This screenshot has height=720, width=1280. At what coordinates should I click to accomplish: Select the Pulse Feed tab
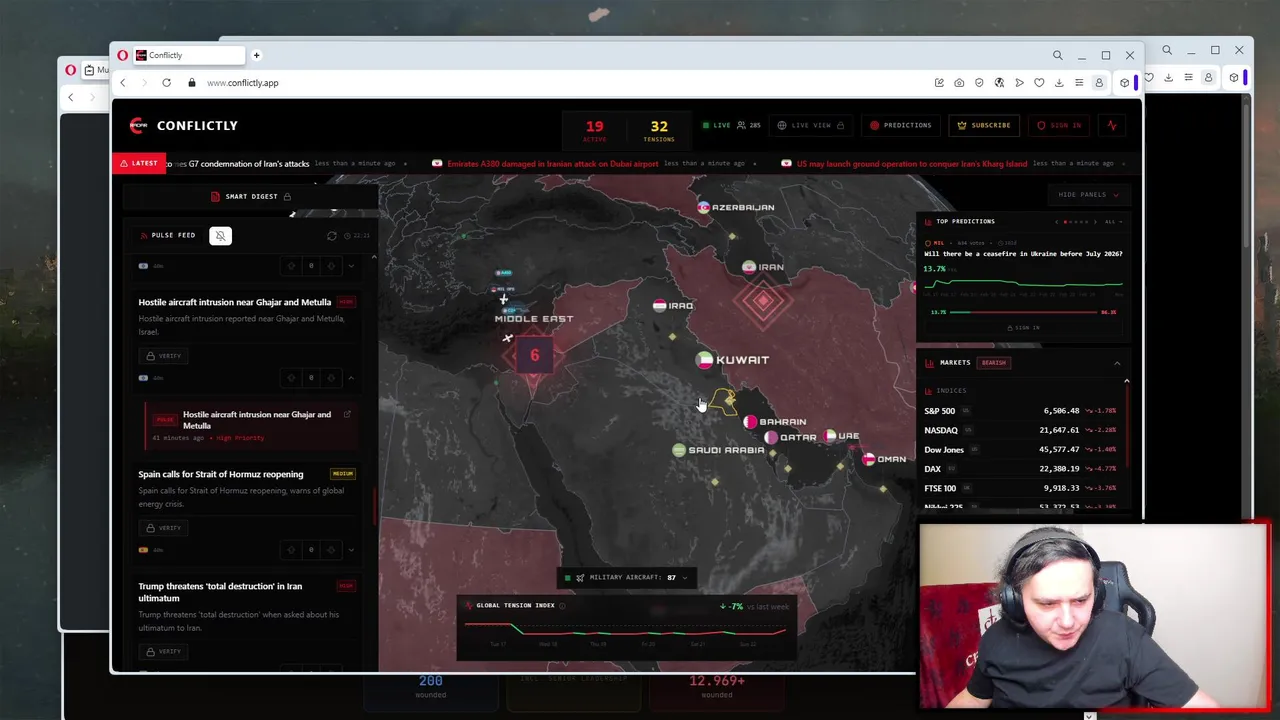click(x=167, y=236)
